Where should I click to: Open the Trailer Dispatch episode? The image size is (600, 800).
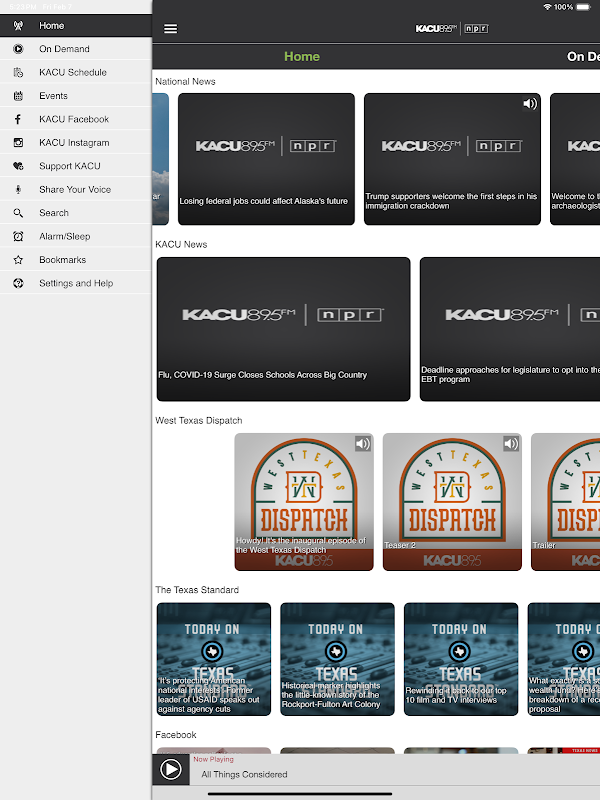[565, 502]
